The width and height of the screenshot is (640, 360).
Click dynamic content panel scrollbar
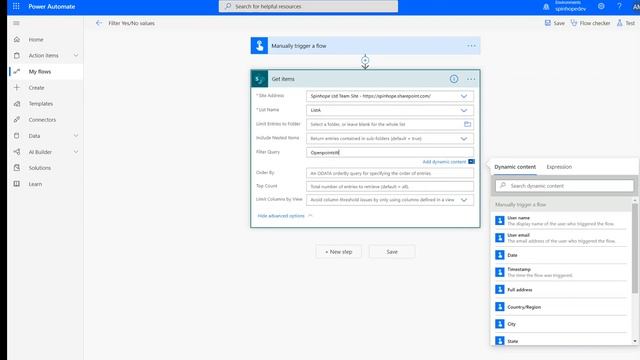pyautogui.click(x=635, y=248)
